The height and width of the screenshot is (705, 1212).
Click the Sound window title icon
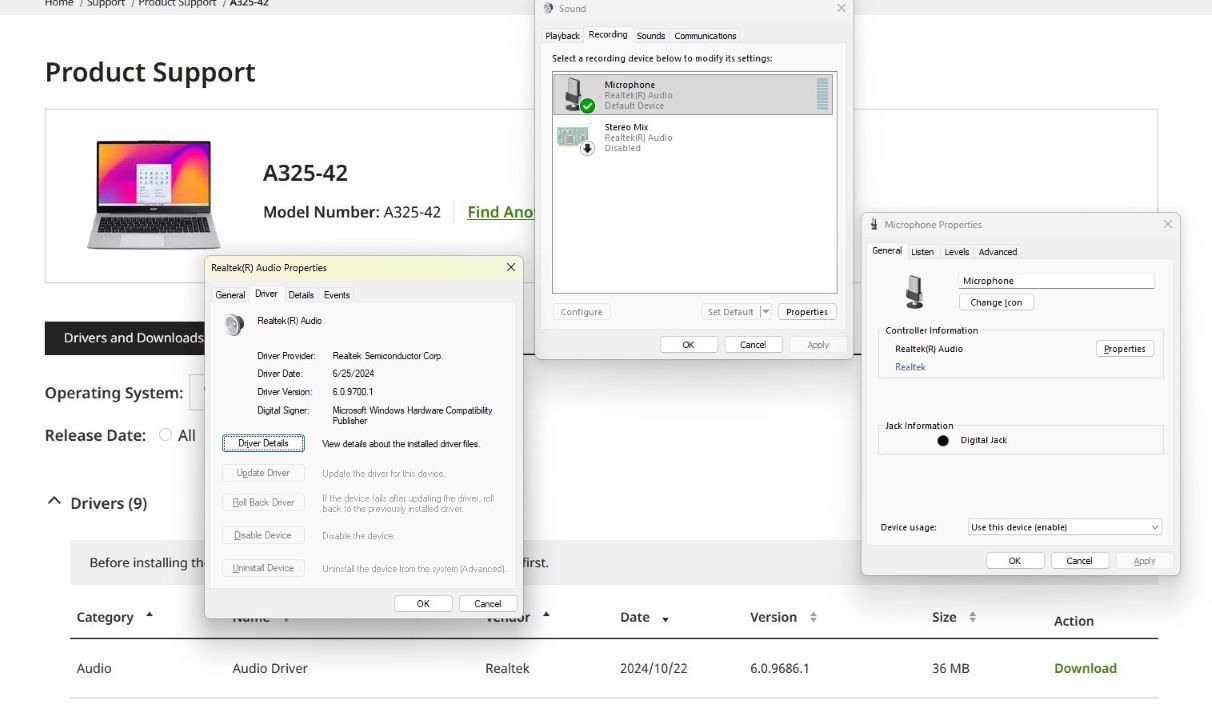(x=548, y=8)
